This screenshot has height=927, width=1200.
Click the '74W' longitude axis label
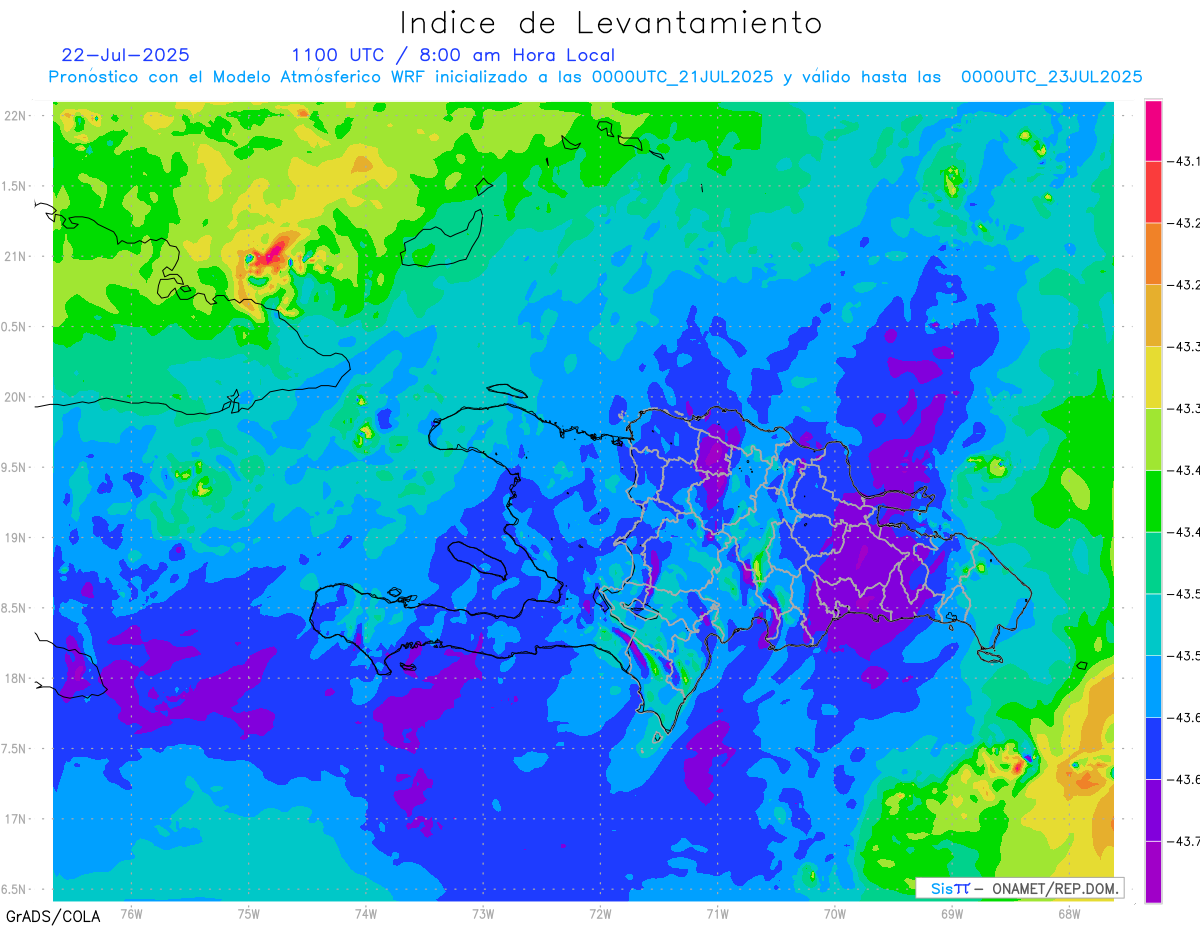(x=366, y=913)
